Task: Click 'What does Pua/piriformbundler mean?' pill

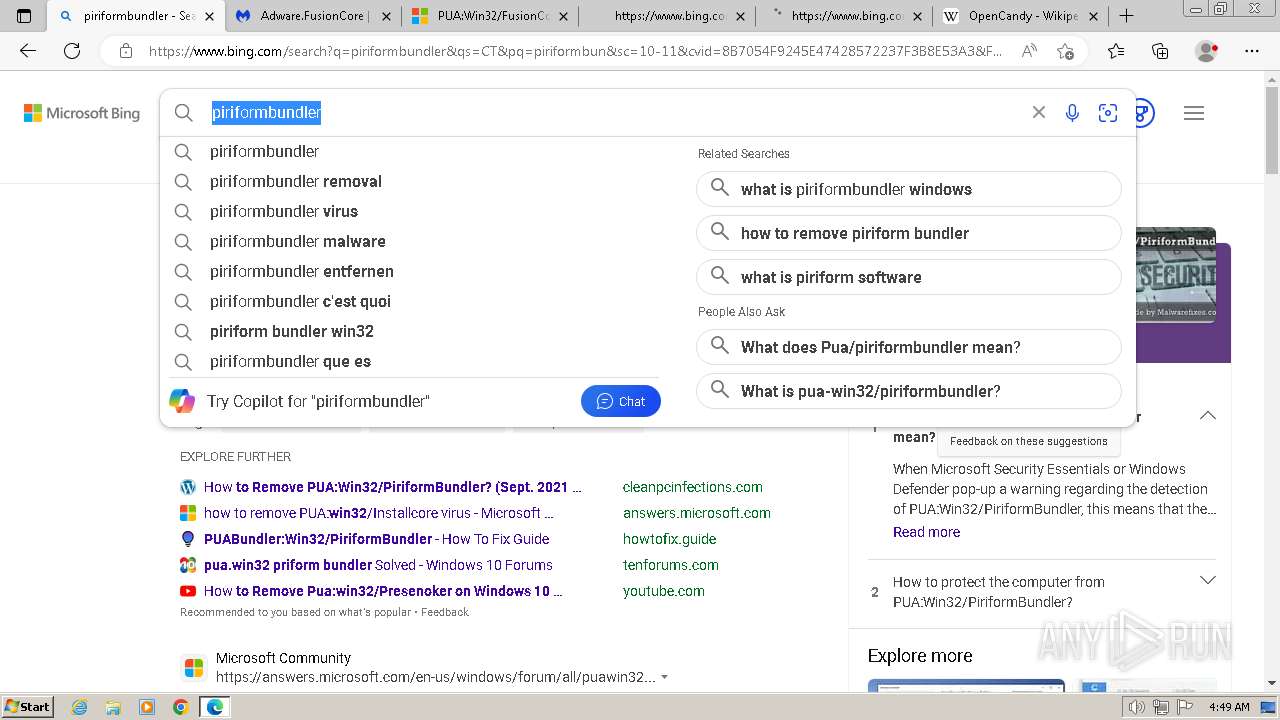Action: pyautogui.click(x=909, y=347)
